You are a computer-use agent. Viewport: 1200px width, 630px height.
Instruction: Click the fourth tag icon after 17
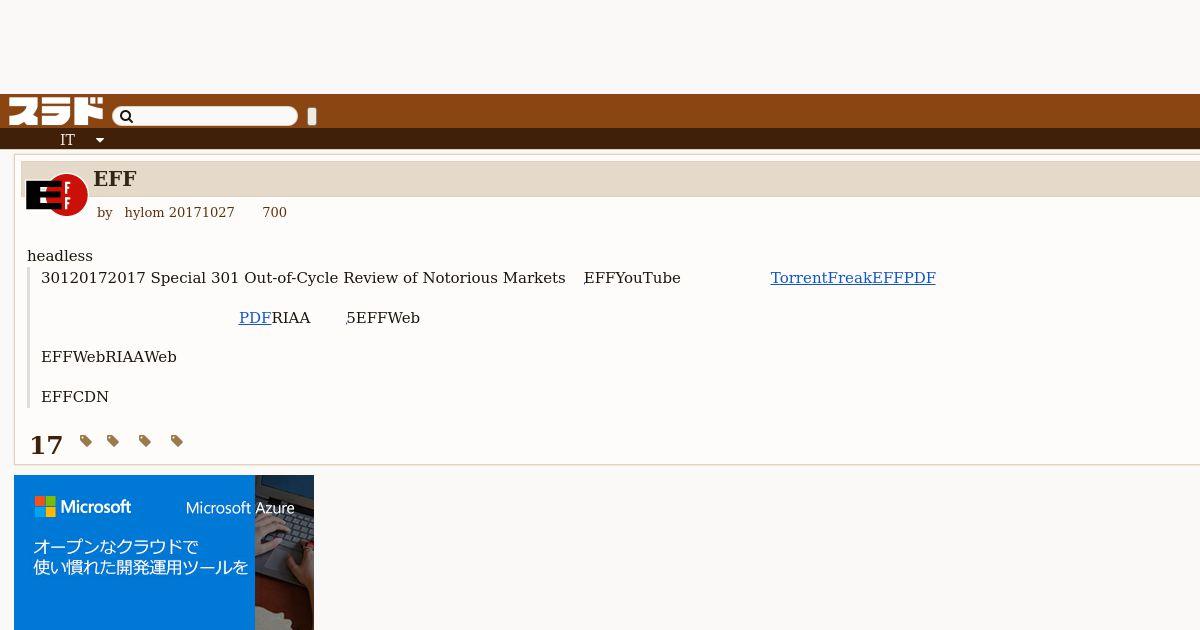(x=177, y=441)
